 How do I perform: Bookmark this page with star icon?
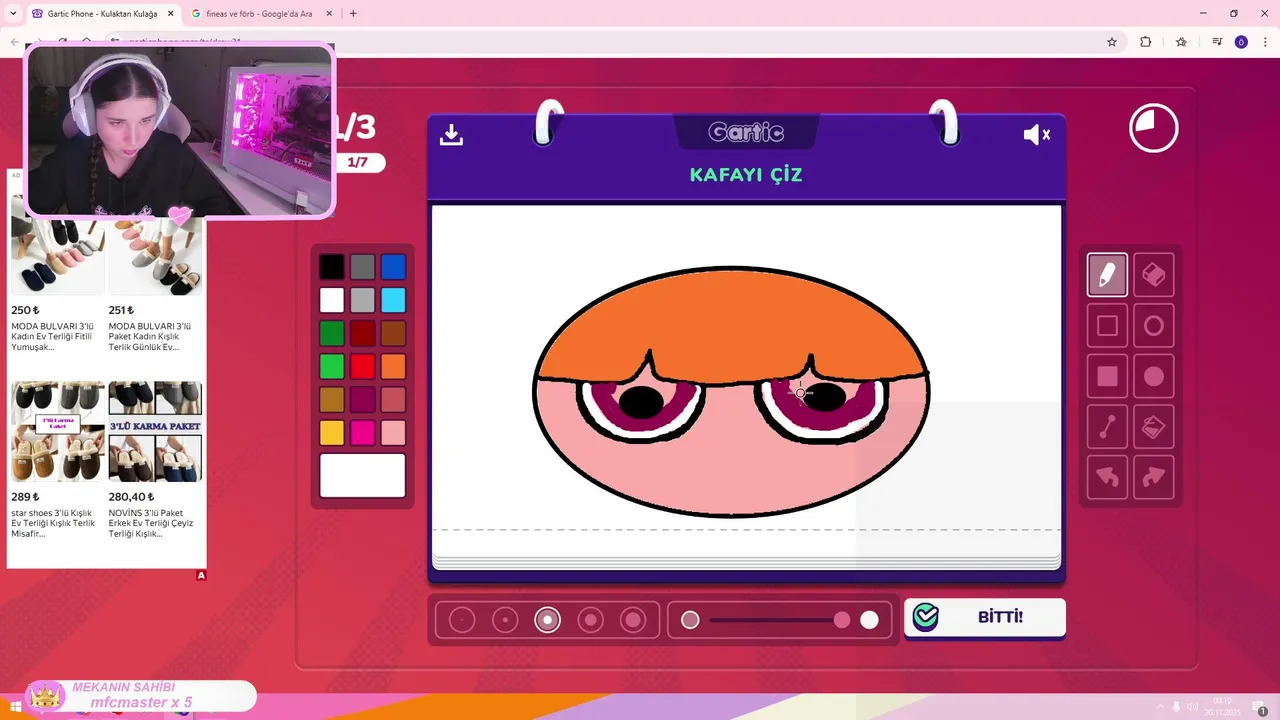coord(1112,42)
